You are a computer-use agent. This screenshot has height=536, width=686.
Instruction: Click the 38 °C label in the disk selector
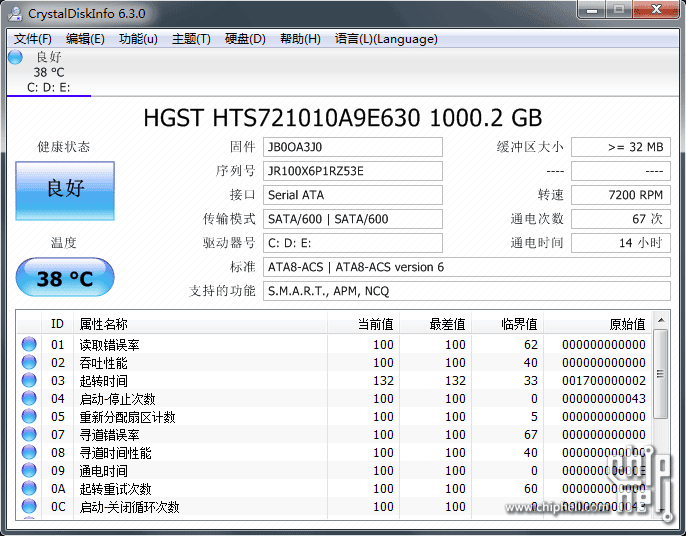pyautogui.click(x=49, y=72)
